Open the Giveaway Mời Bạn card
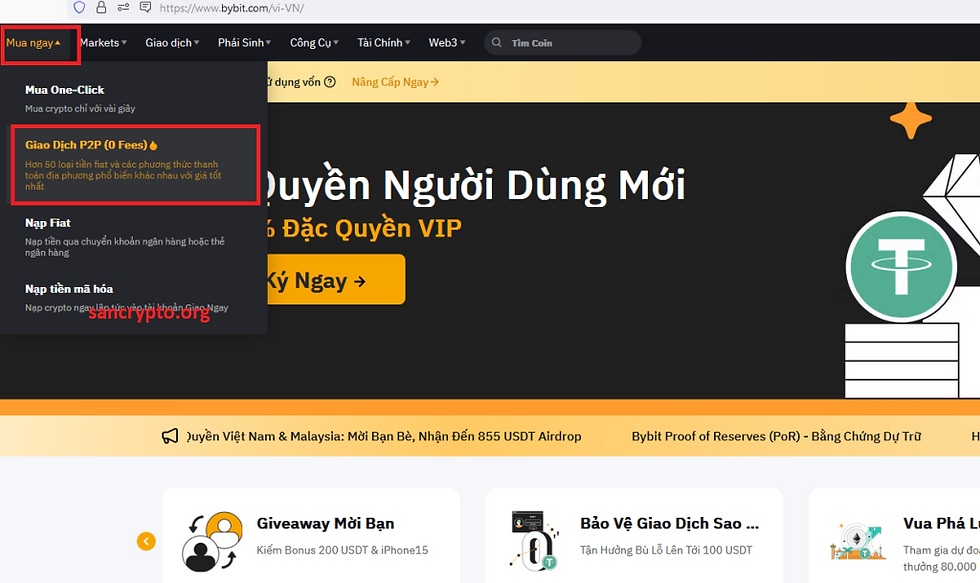Viewport: 980px width, 583px height. coord(311,536)
